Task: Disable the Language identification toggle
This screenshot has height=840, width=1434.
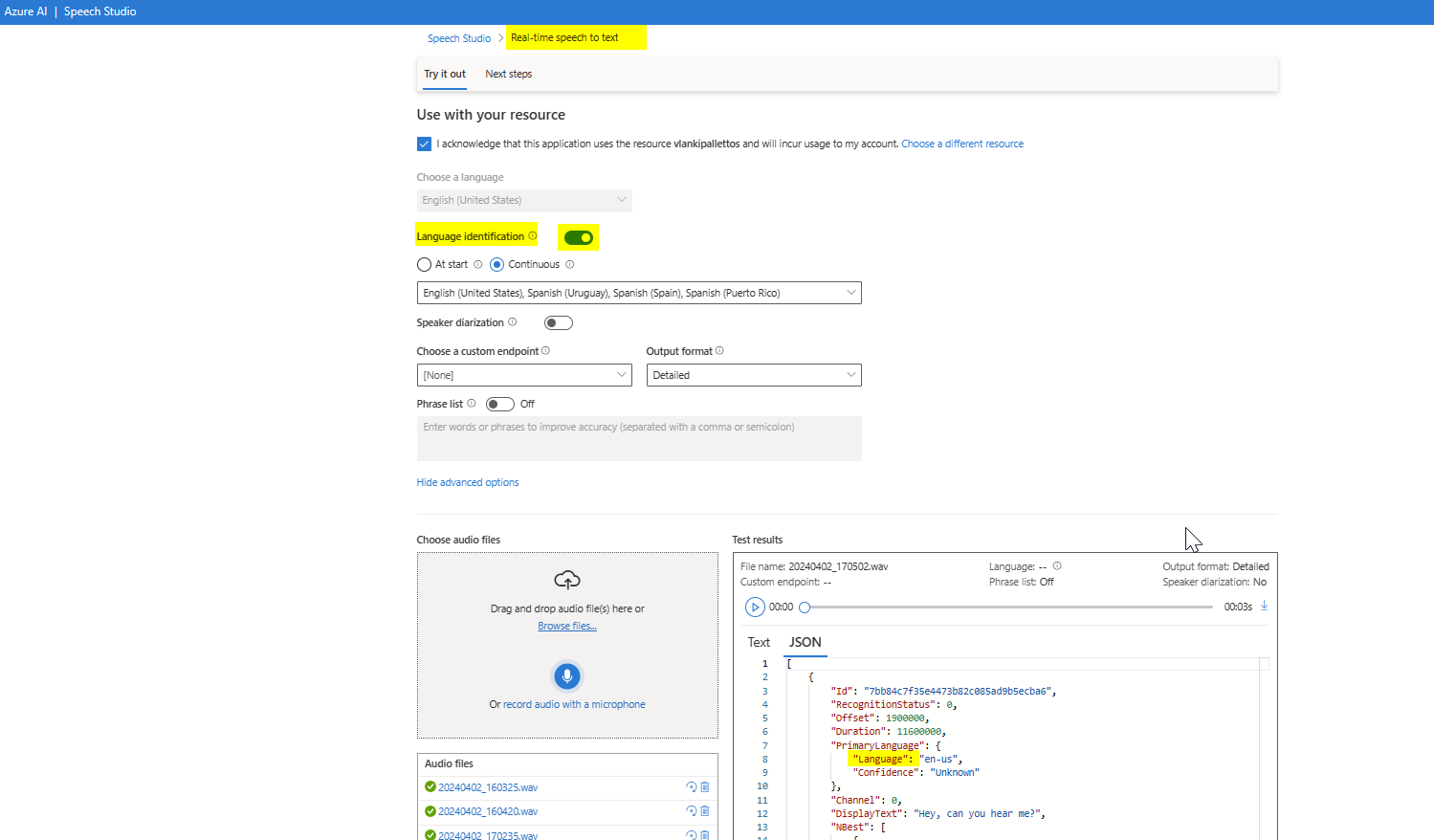Action: click(578, 236)
